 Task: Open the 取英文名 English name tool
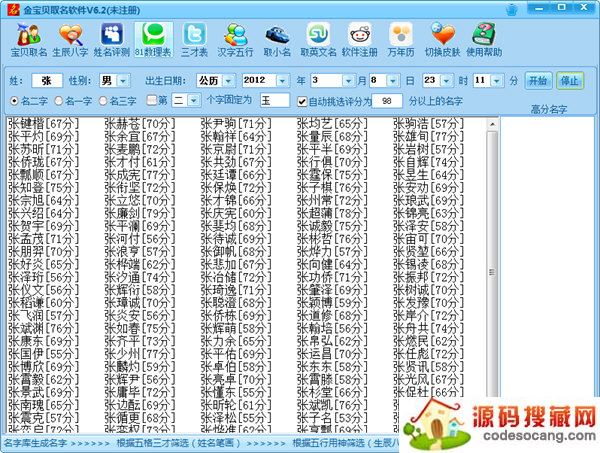[318, 40]
